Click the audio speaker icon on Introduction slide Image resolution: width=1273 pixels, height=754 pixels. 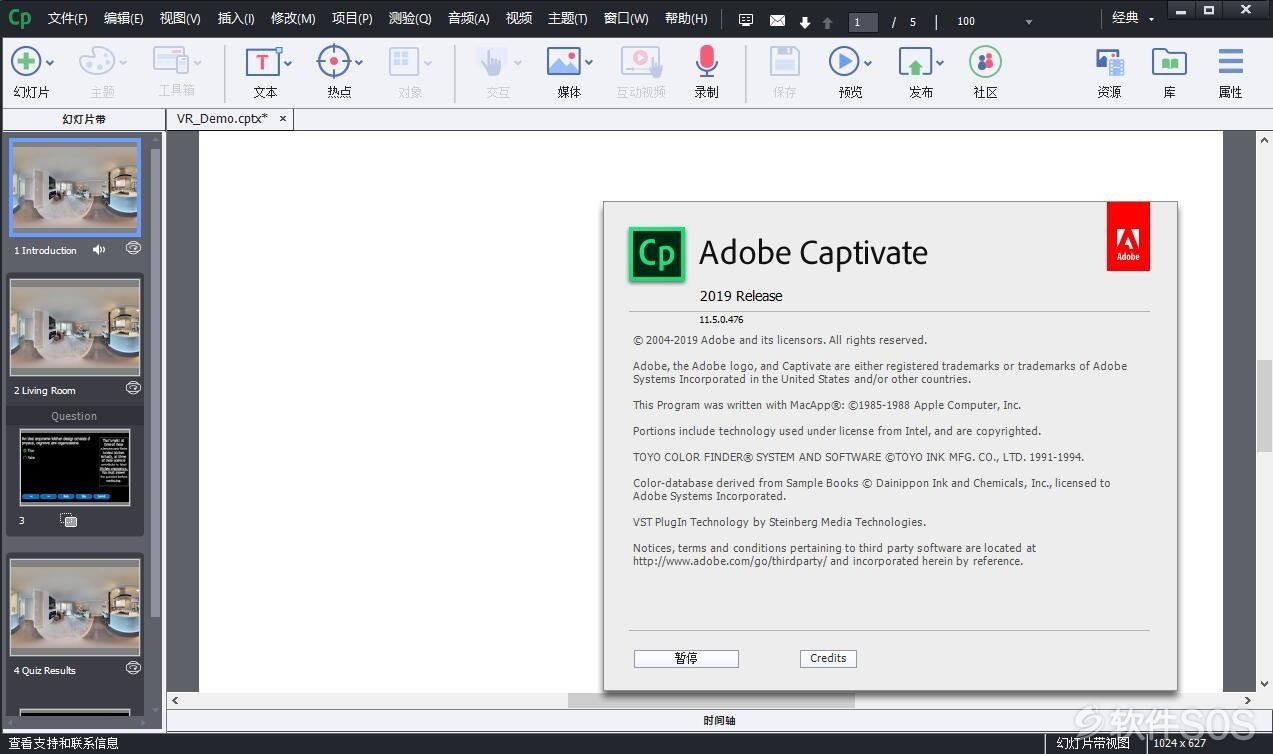tap(99, 249)
